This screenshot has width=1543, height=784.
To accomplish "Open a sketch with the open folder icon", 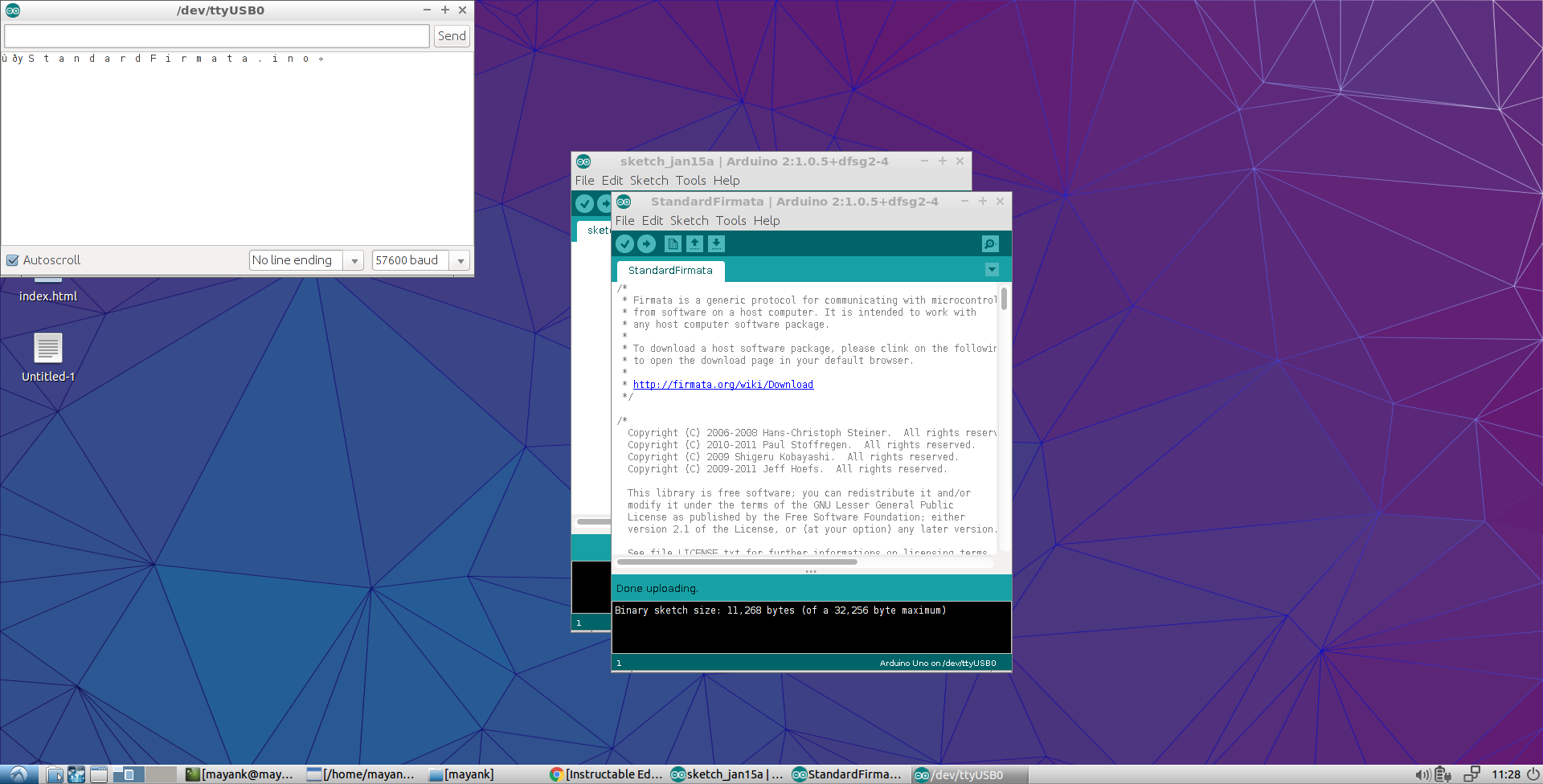I will (x=694, y=243).
